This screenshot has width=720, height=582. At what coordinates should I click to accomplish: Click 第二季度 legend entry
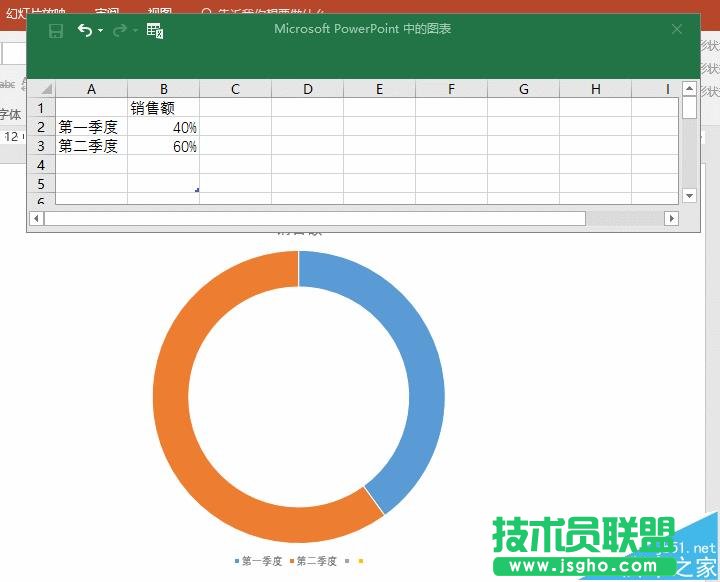click(313, 561)
